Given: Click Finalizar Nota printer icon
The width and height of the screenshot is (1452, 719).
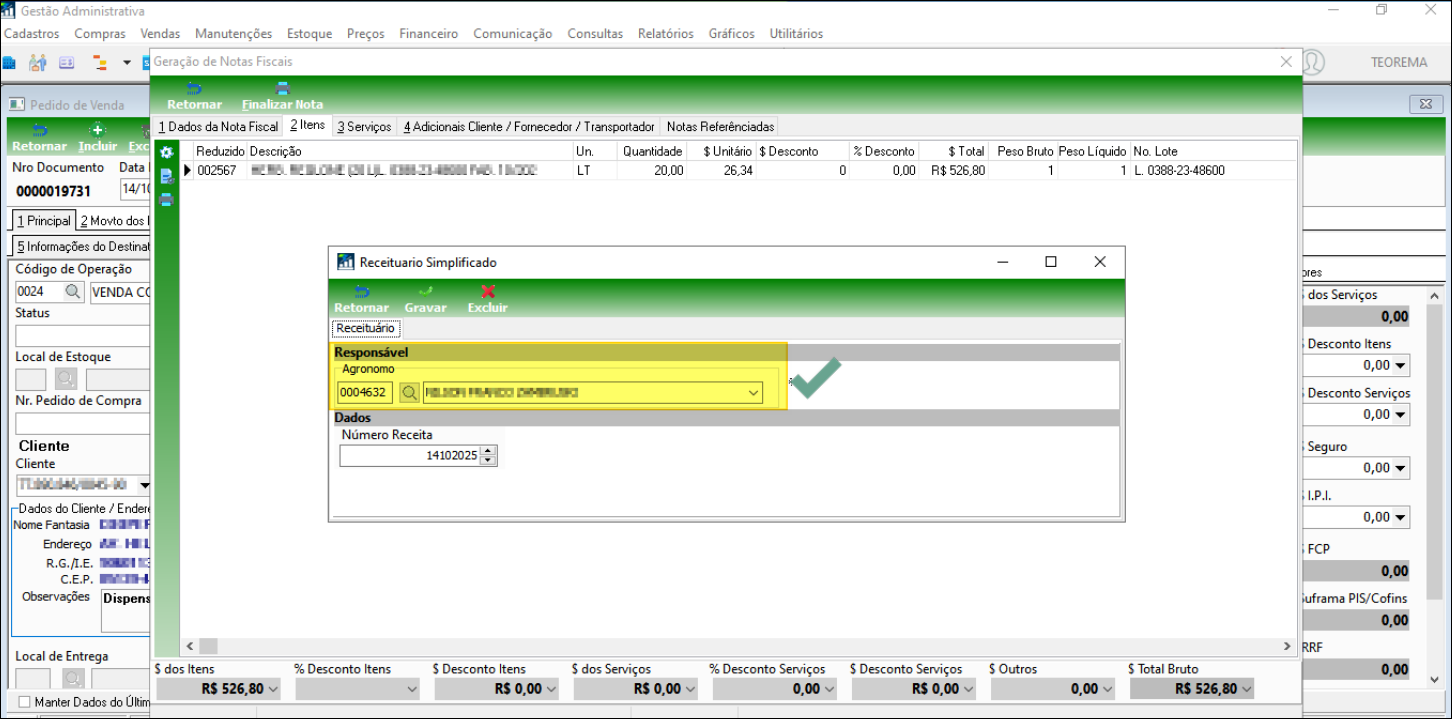Looking at the screenshot, I should pyautogui.click(x=282, y=95).
